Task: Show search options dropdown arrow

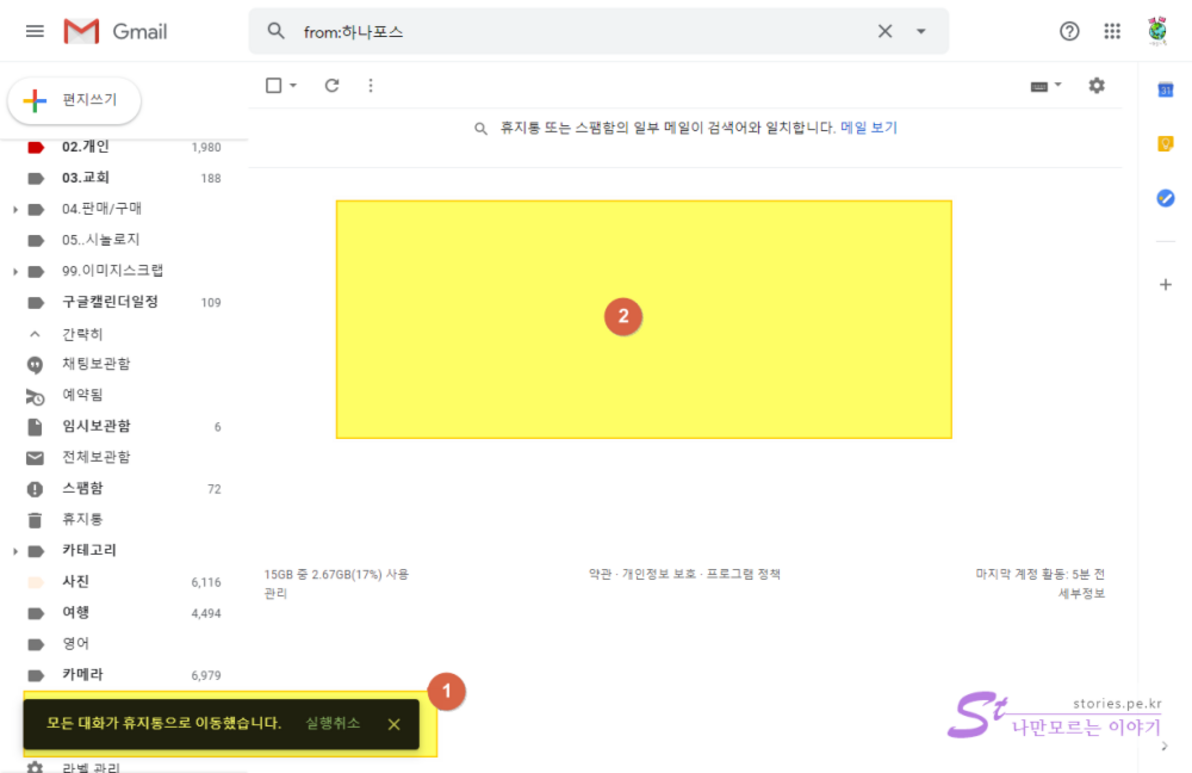Action: pyautogui.click(x=921, y=31)
